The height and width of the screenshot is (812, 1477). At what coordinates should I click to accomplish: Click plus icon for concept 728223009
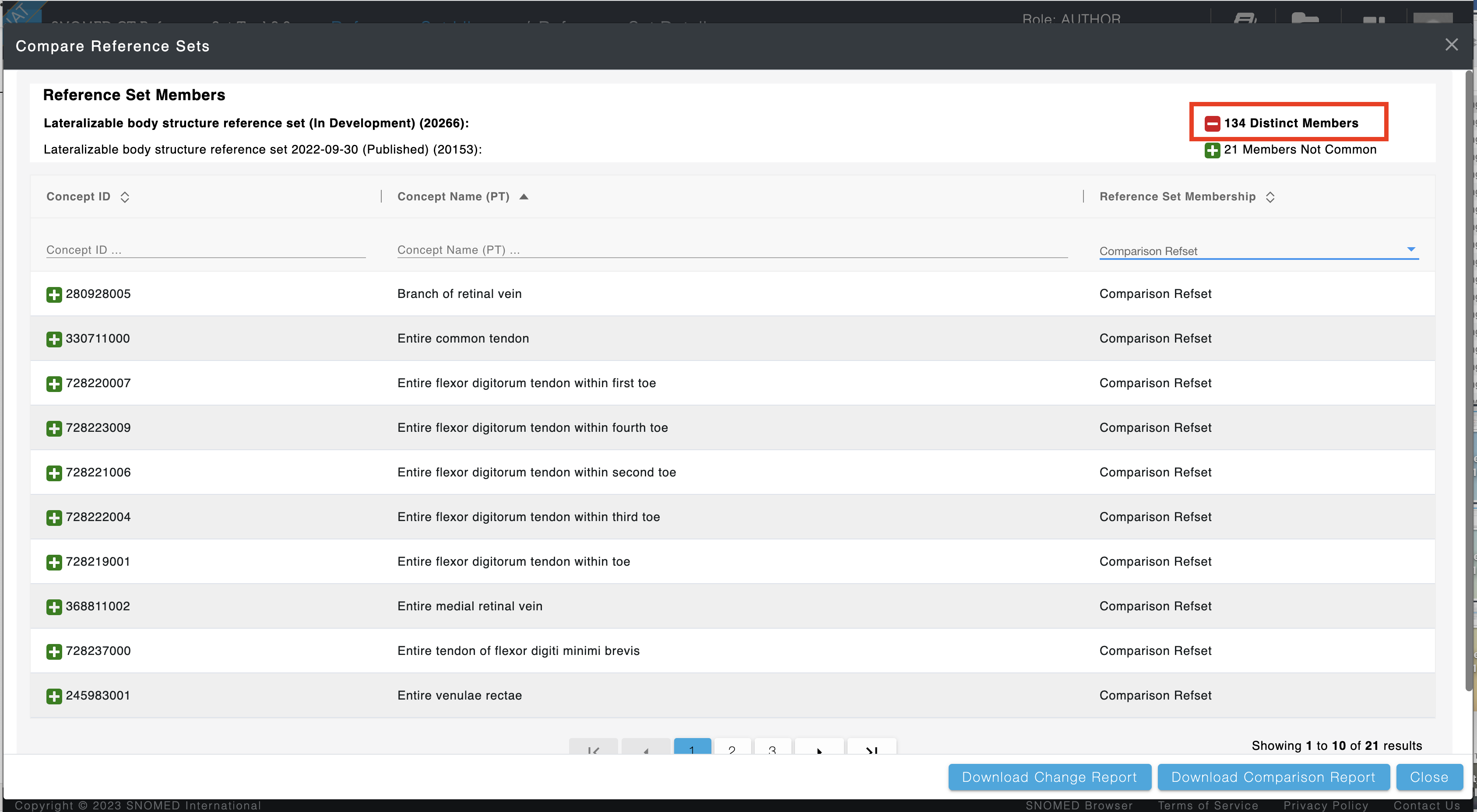[54, 429]
